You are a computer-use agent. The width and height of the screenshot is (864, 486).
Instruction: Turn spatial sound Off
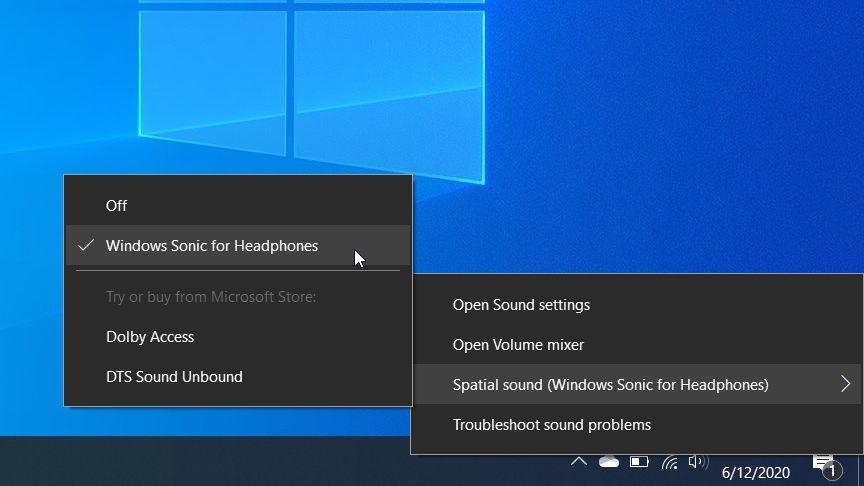point(237,206)
